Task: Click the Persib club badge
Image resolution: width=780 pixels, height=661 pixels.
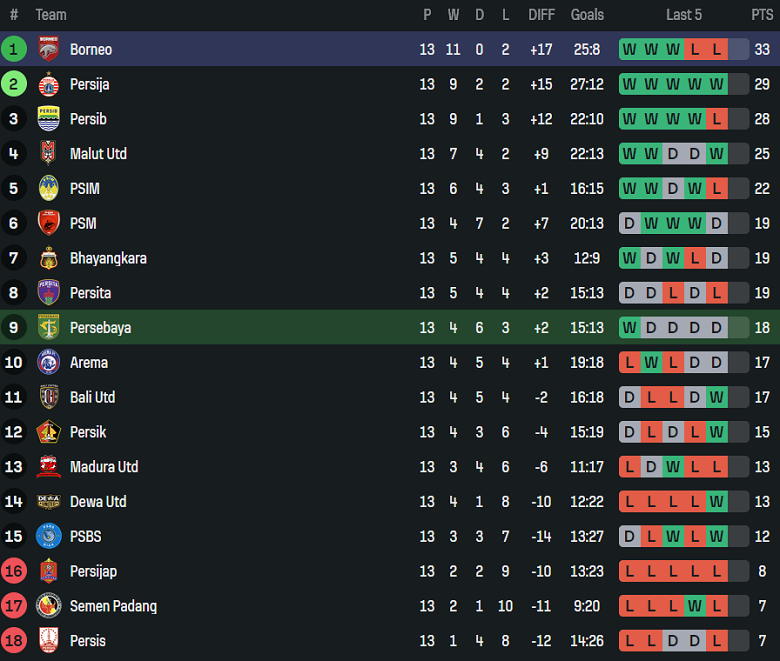Action: 48,119
